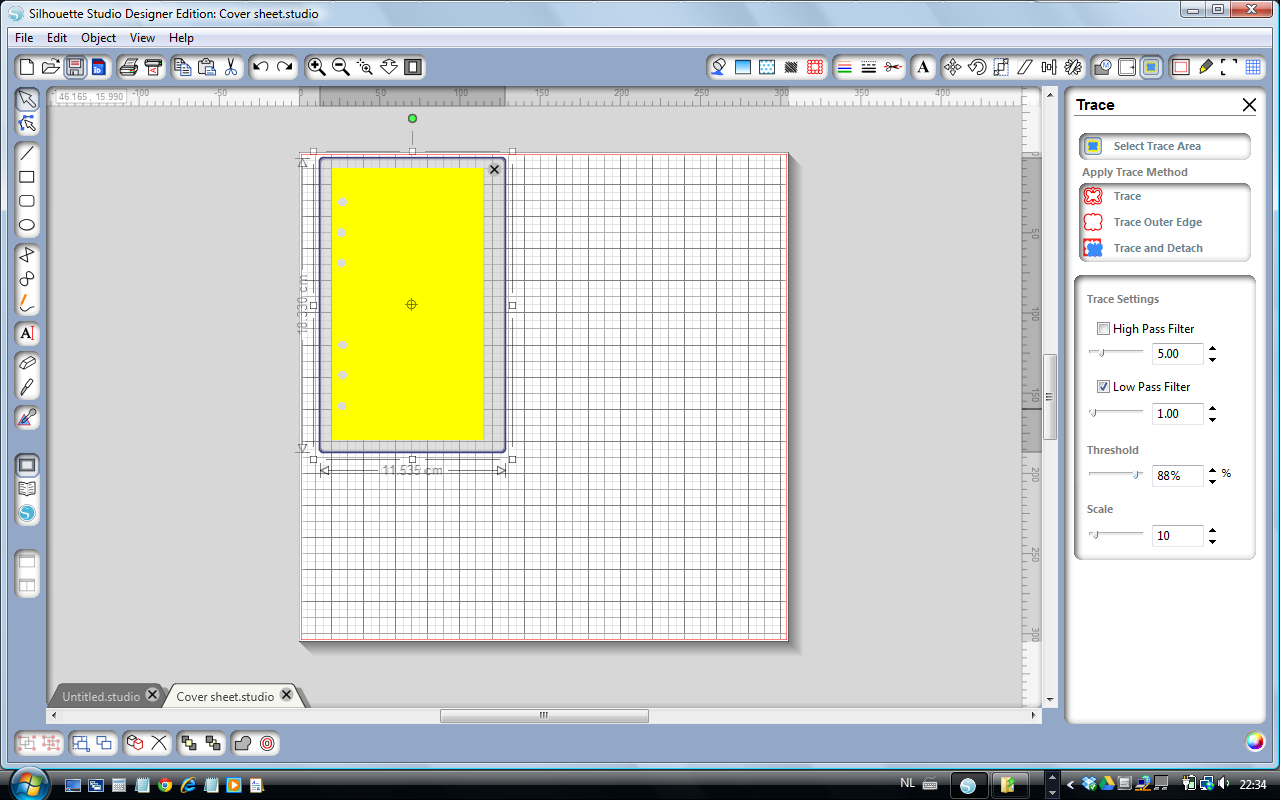Open the Help menu

181,37
